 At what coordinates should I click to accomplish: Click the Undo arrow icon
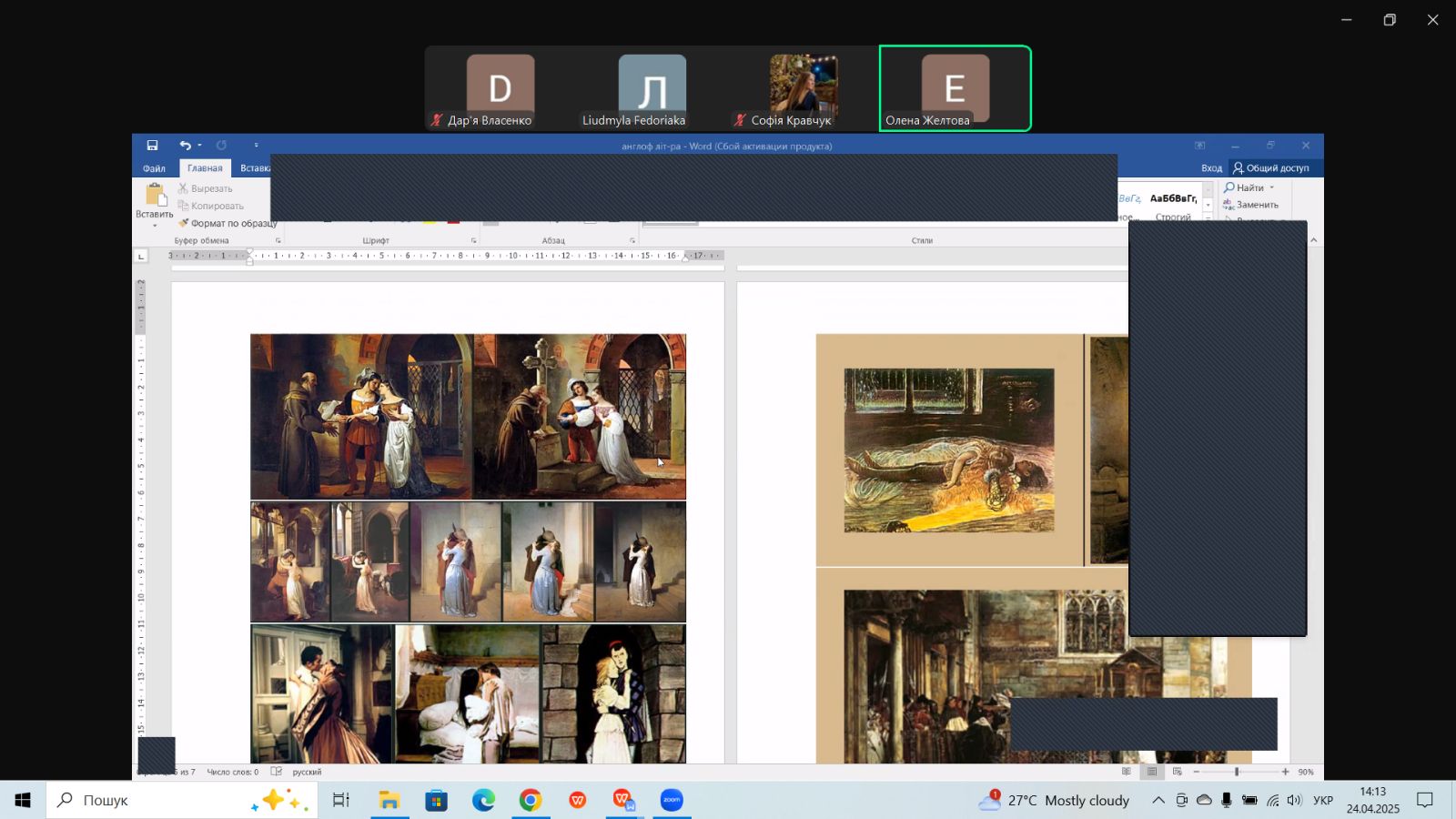185,146
